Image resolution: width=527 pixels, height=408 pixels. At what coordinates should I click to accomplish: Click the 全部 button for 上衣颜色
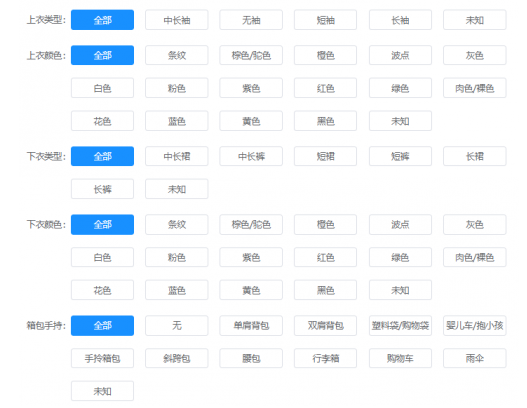pos(103,55)
